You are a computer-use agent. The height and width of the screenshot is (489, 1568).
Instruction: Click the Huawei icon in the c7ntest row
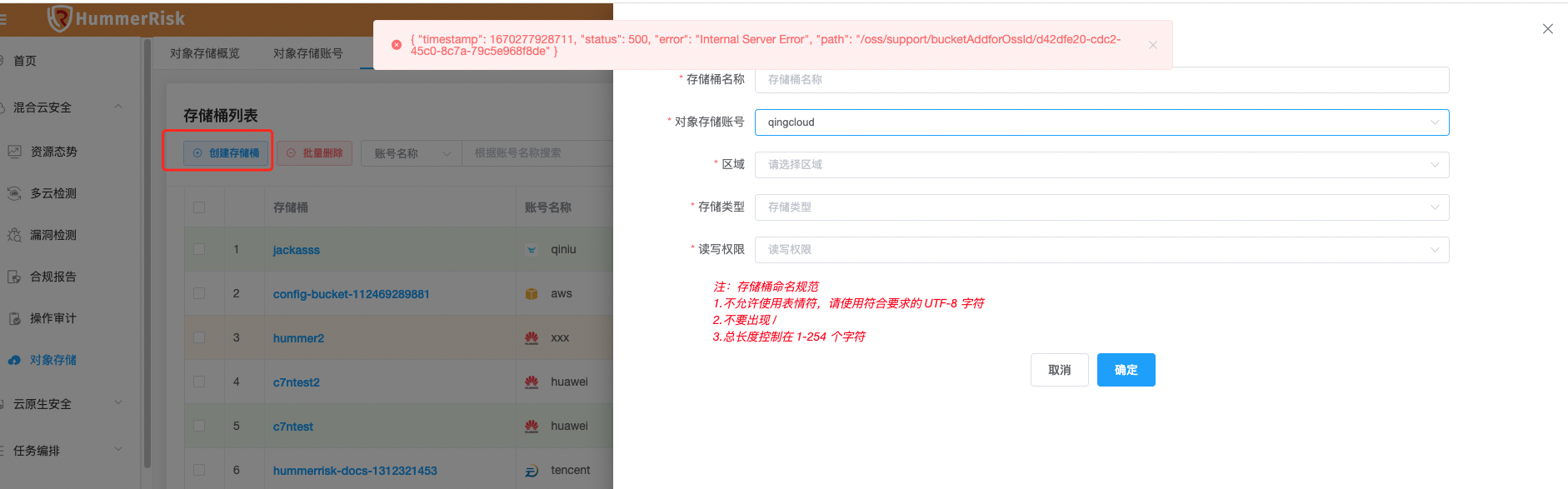532,426
